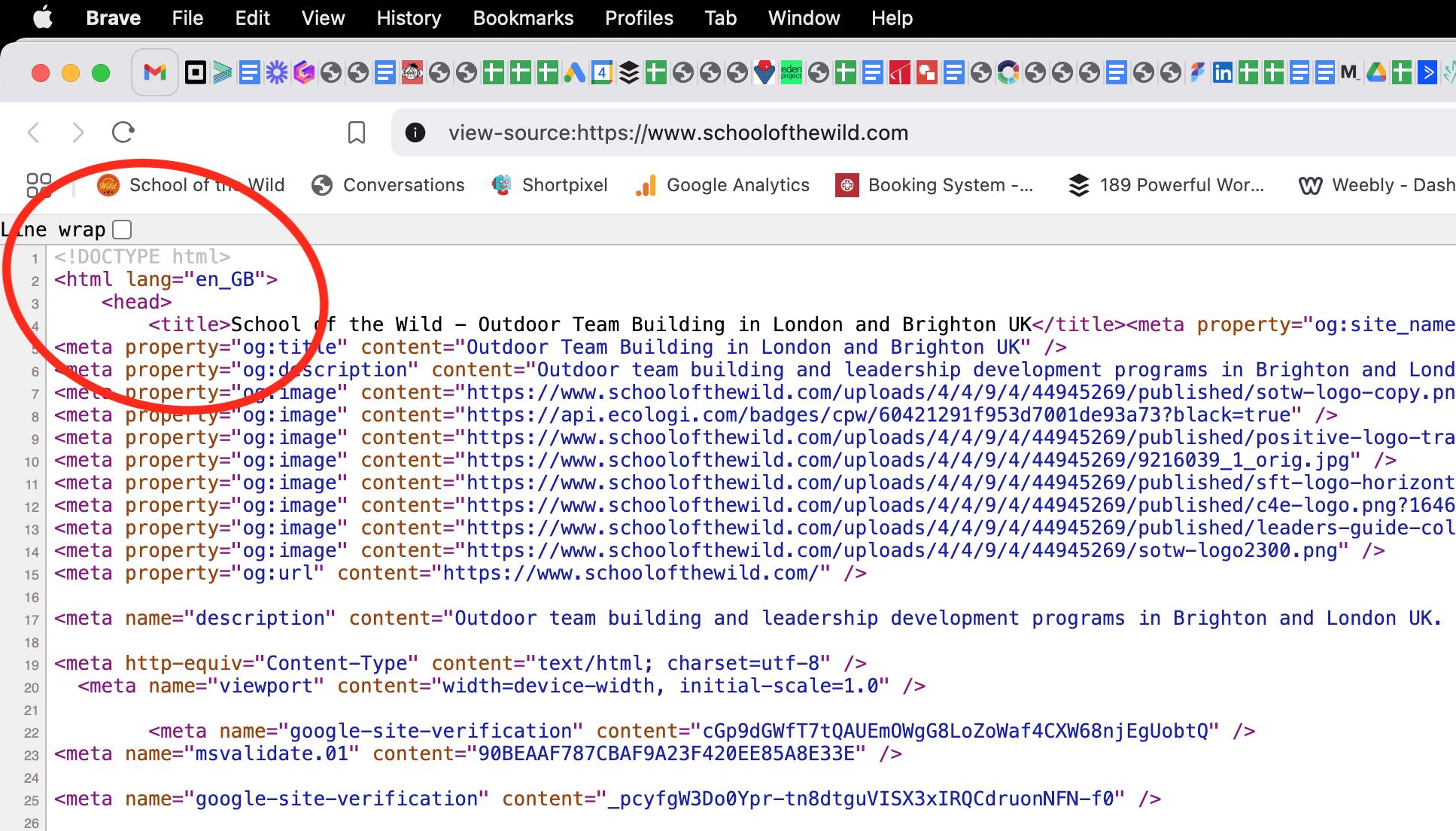Switch to the Gmail tab
The image size is (1456, 831).
(x=155, y=72)
